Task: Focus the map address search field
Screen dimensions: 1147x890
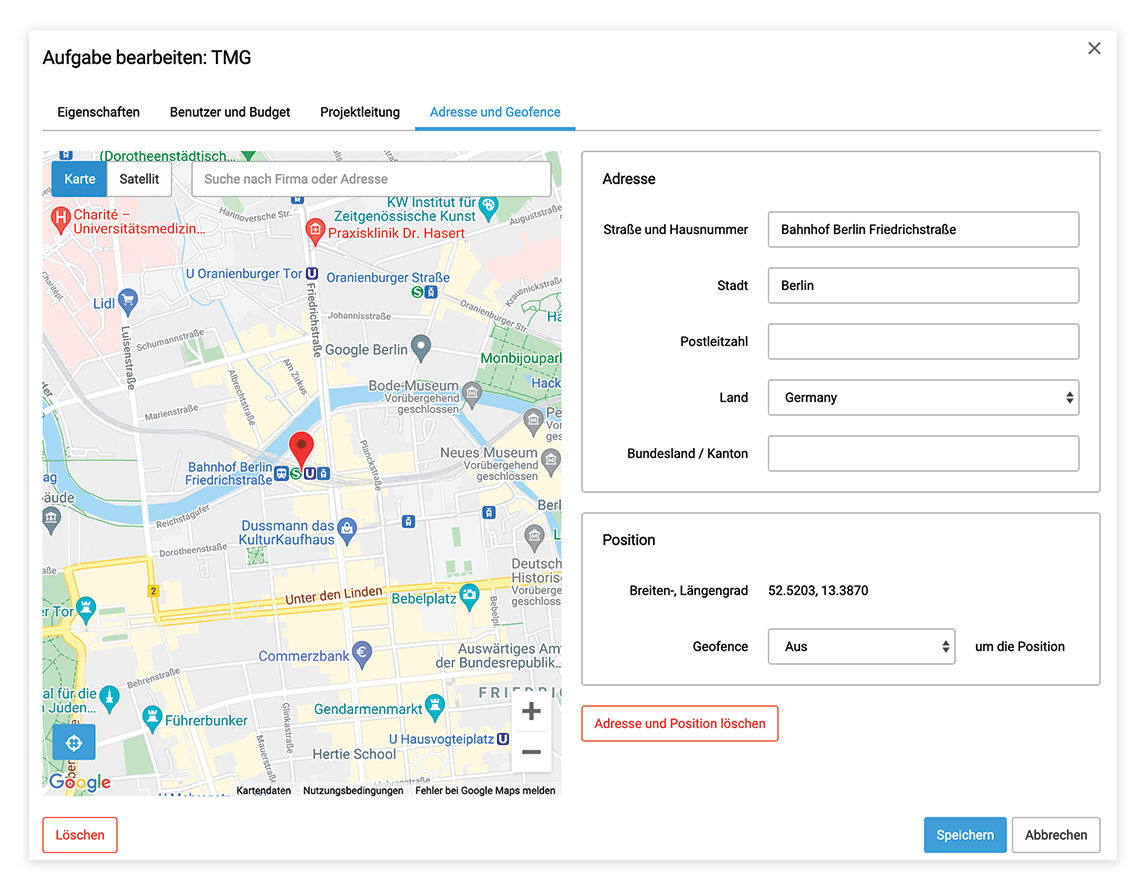Action: (x=371, y=179)
